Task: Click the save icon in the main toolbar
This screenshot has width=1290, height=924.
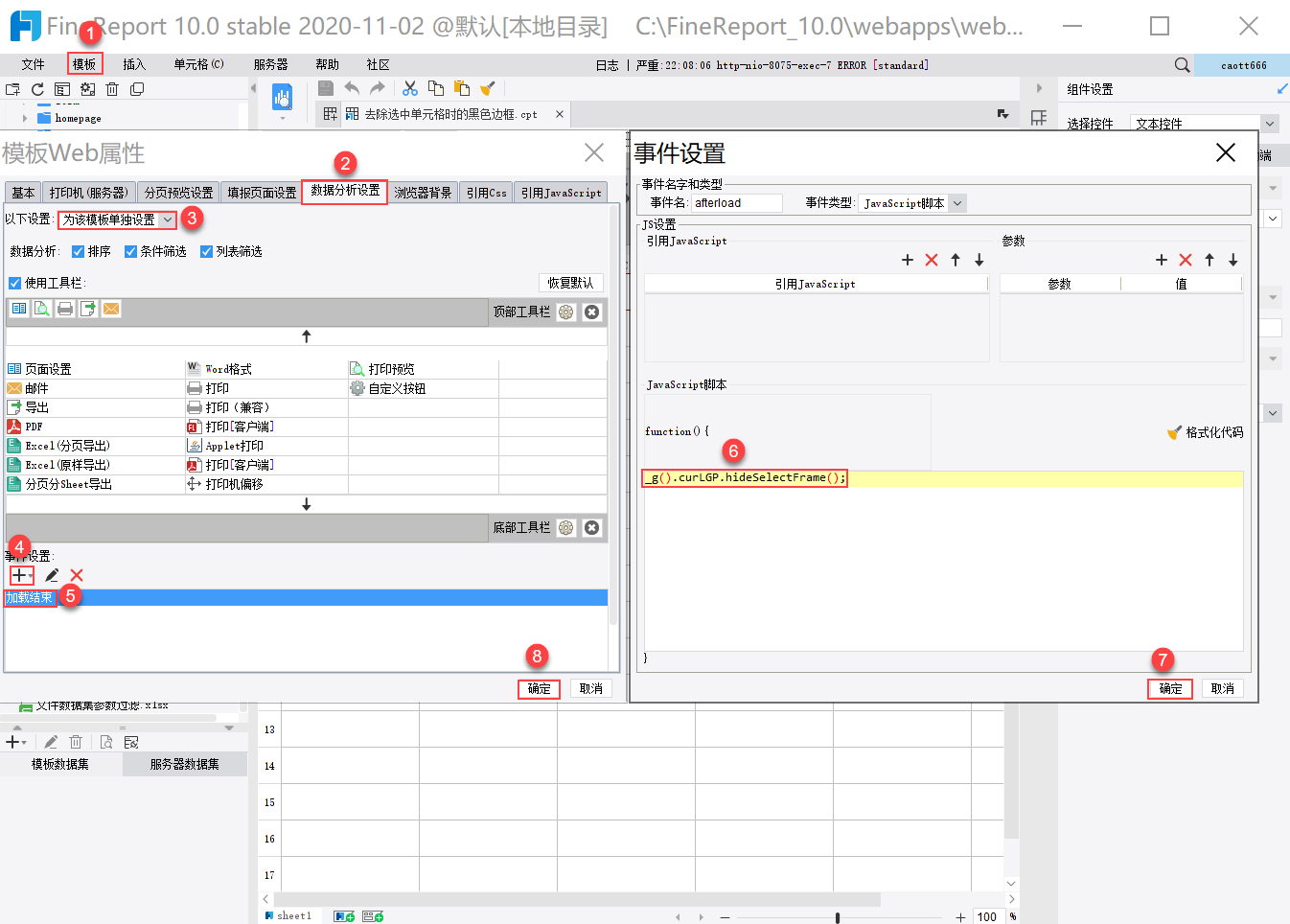Action: [326, 88]
